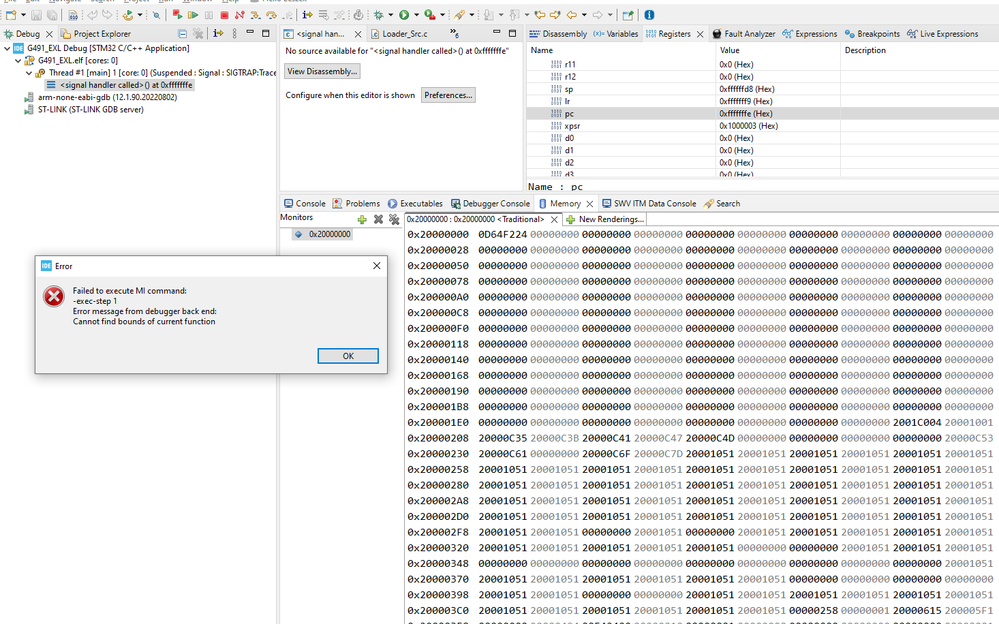The image size is (999, 624).
Task: Click the View Disassembly button
Action: tap(322, 71)
